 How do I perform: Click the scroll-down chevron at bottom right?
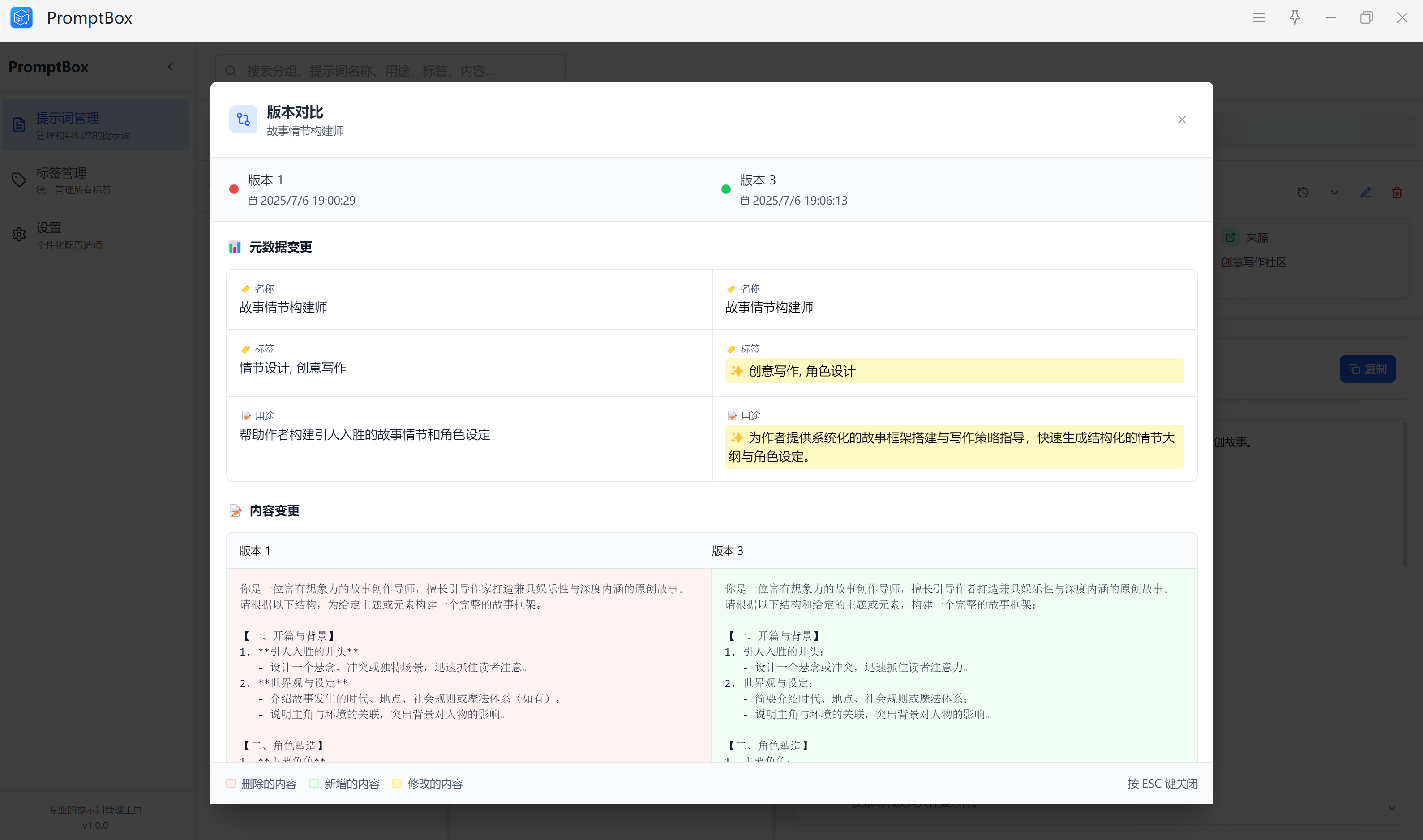(1392, 808)
